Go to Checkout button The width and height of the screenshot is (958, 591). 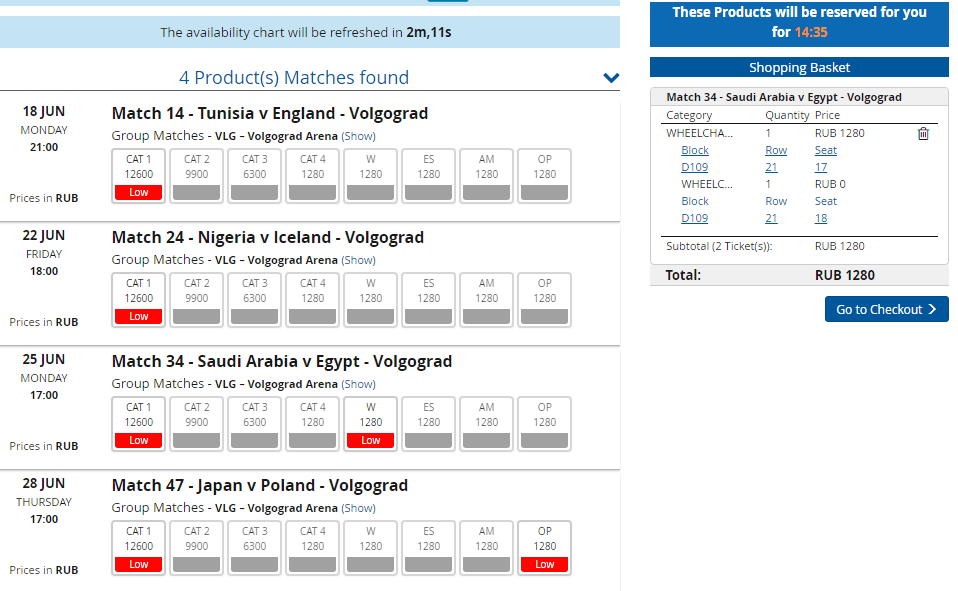tap(886, 309)
